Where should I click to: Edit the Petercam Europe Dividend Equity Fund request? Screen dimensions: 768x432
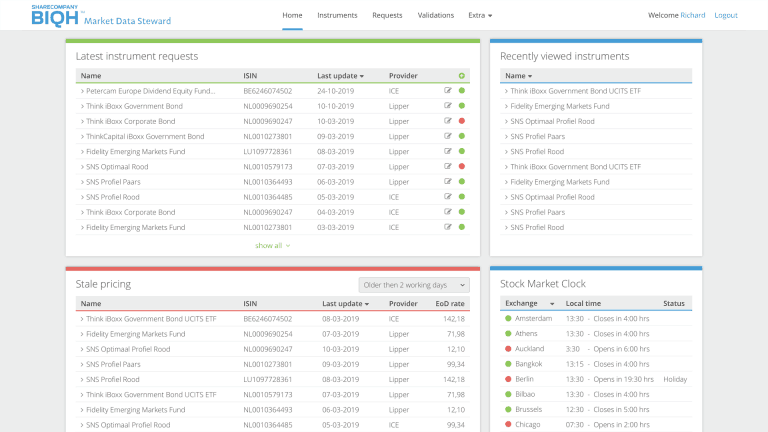point(448,91)
